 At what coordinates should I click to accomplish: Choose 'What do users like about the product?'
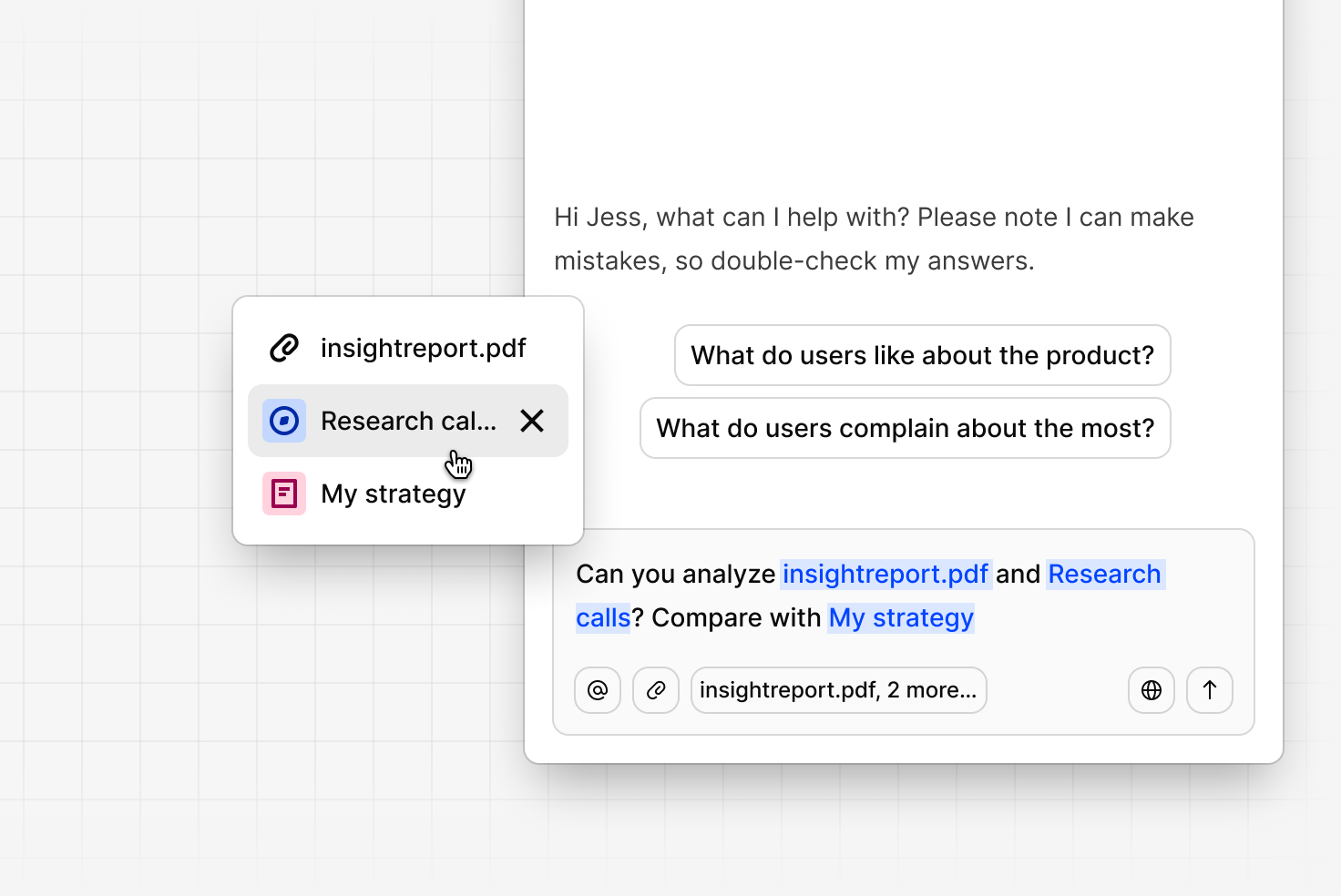923,355
